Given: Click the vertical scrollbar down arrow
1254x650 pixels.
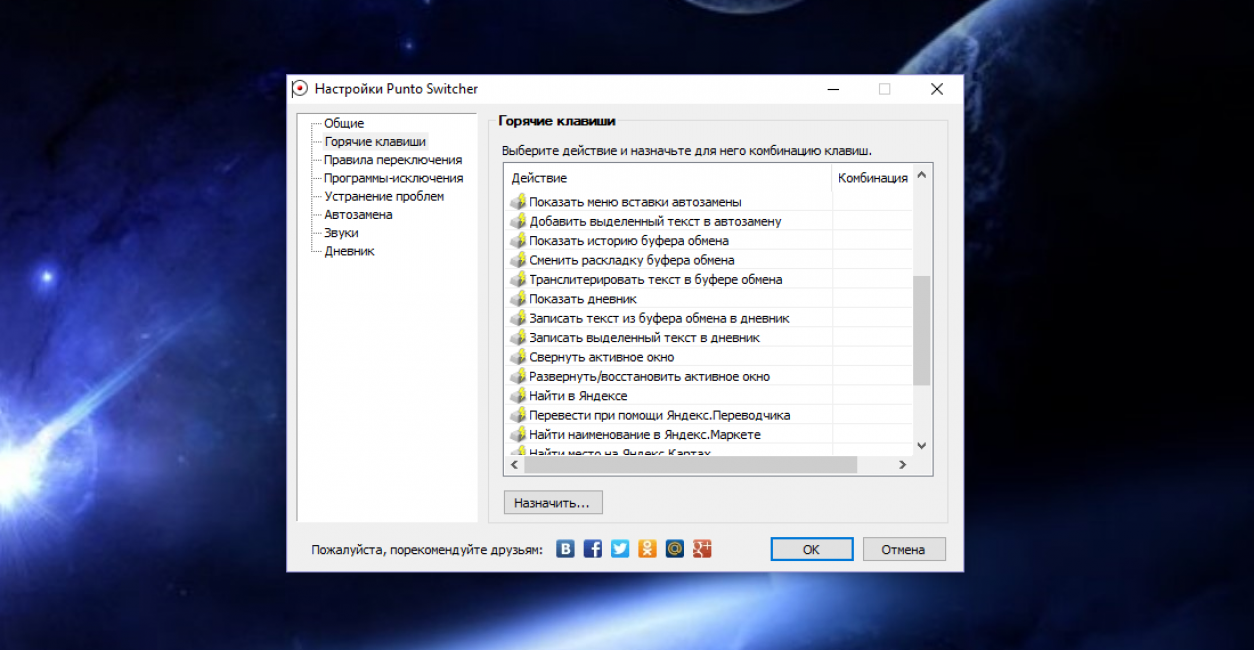Looking at the screenshot, I should pyautogui.click(x=922, y=446).
